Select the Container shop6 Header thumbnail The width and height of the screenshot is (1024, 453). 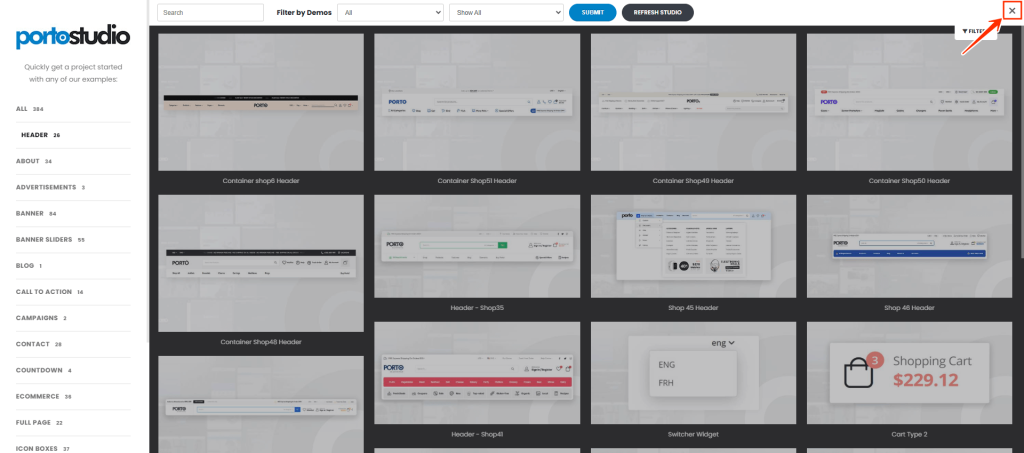(261, 102)
